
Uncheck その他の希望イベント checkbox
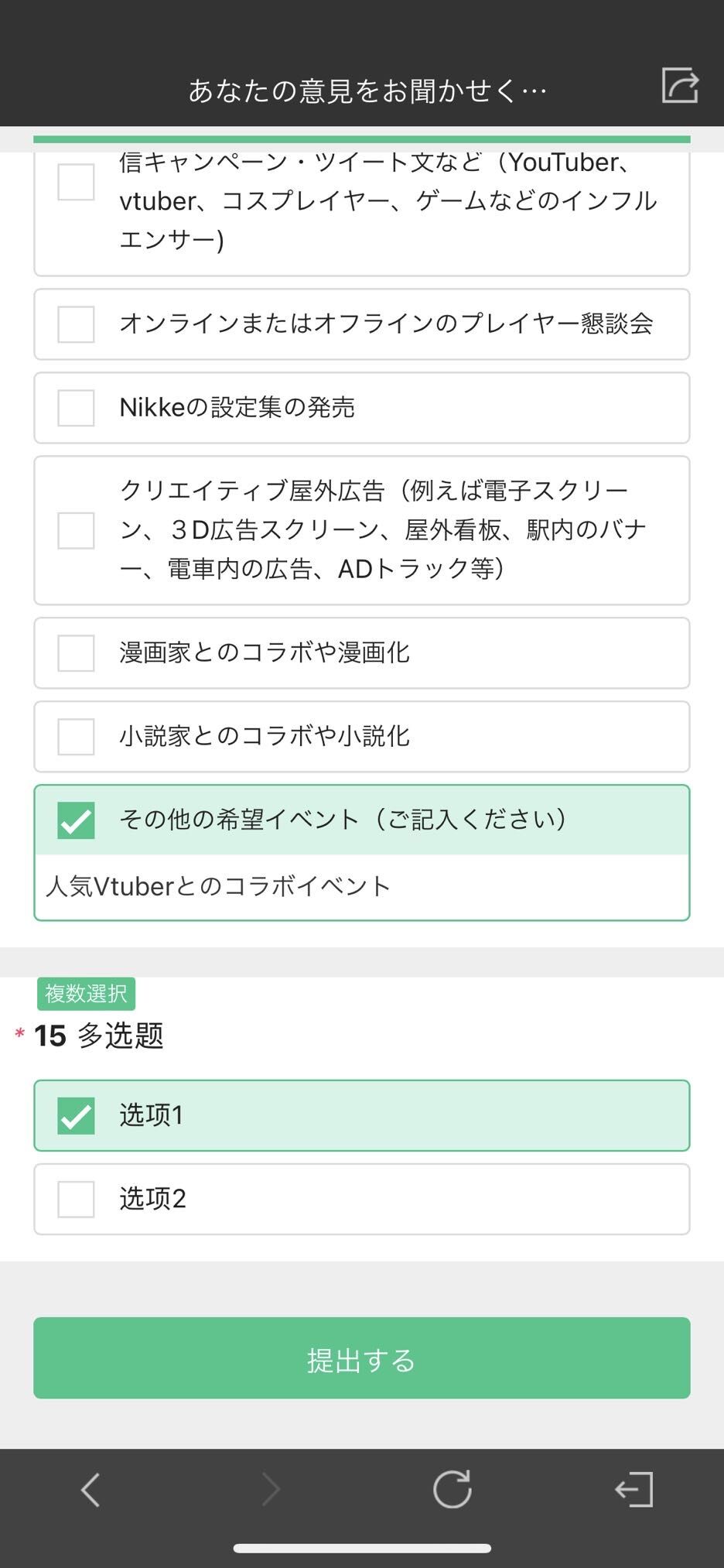pos(76,820)
